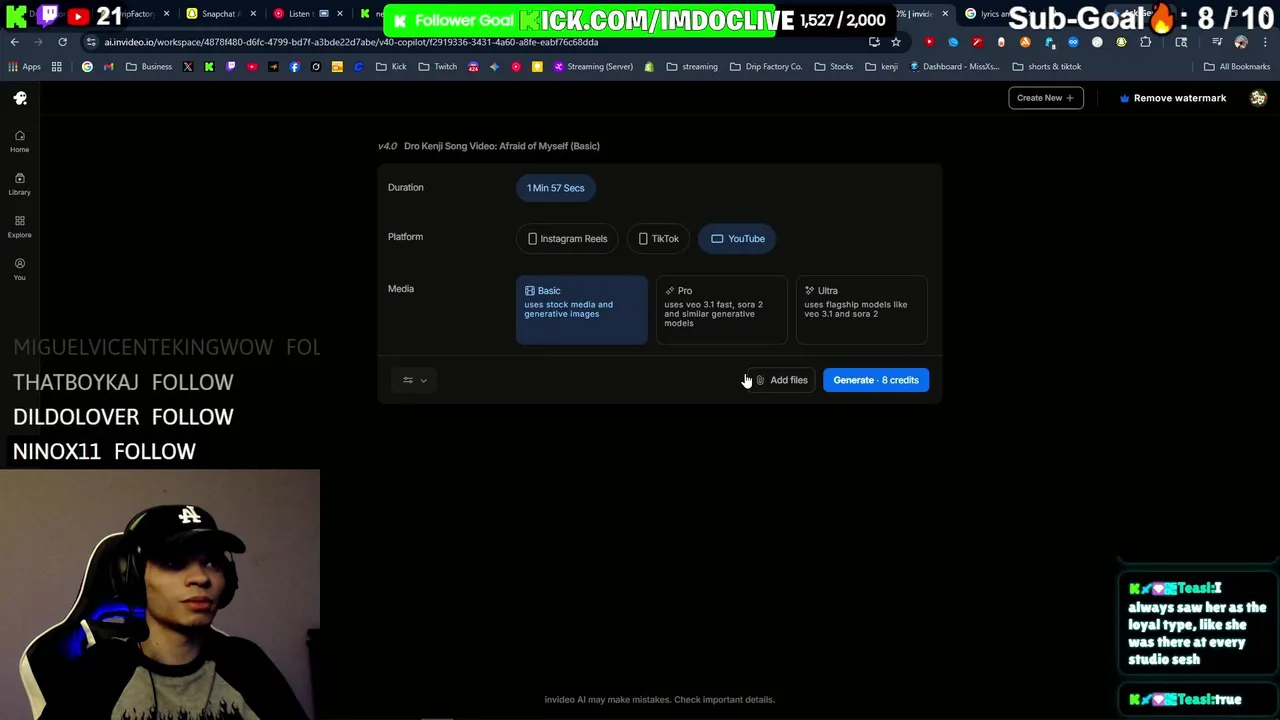The width and height of the screenshot is (1280, 720).
Task: Switch to the Snapchat browser tab
Action: click(x=219, y=14)
